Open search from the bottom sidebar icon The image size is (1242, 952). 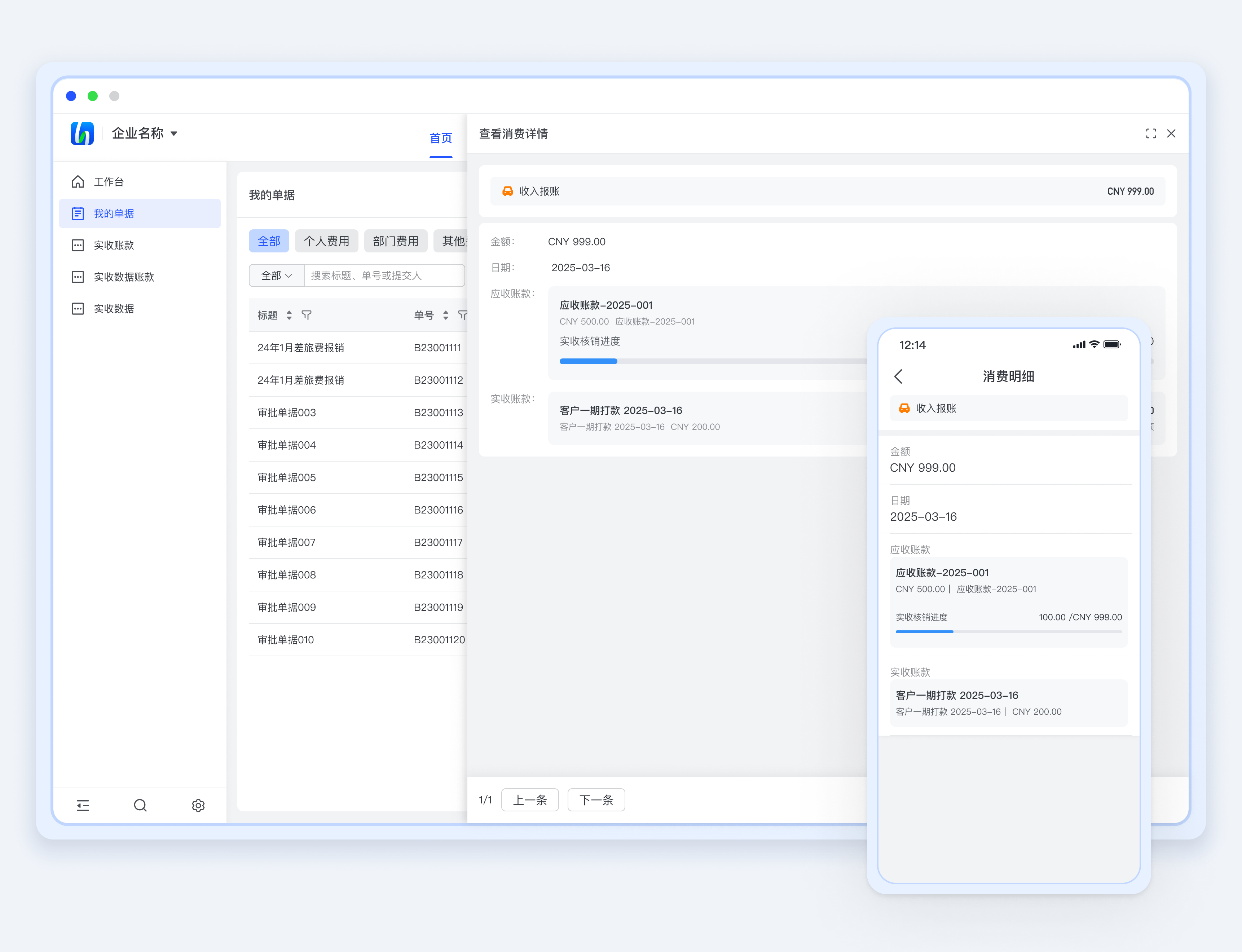click(140, 805)
